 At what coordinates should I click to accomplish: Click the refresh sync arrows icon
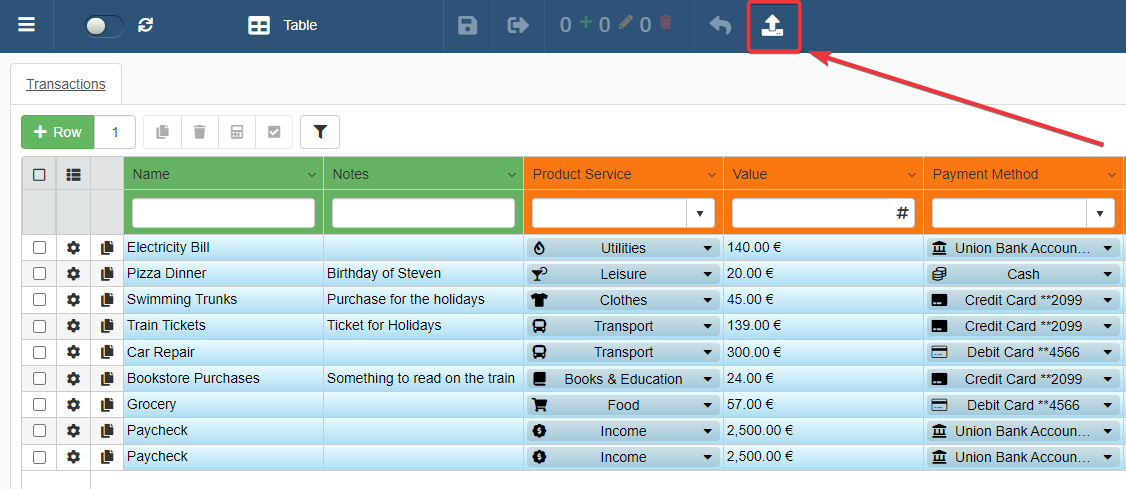146,26
